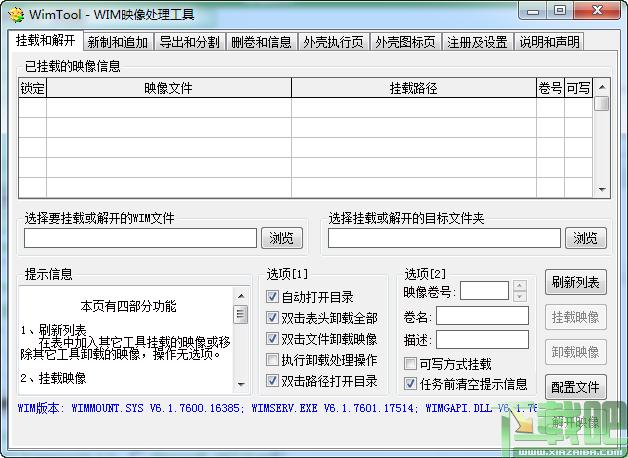Click the 提示信息 scrollbar thumb
The width and height of the screenshot is (628, 458).
point(241,314)
